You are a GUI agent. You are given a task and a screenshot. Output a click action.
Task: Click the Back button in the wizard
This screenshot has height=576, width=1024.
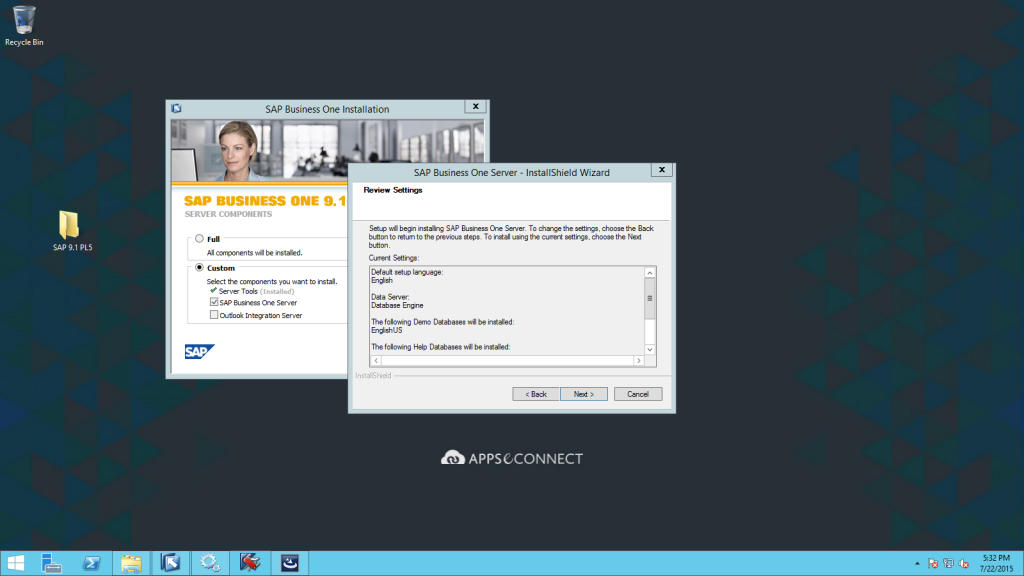click(x=536, y=394)
